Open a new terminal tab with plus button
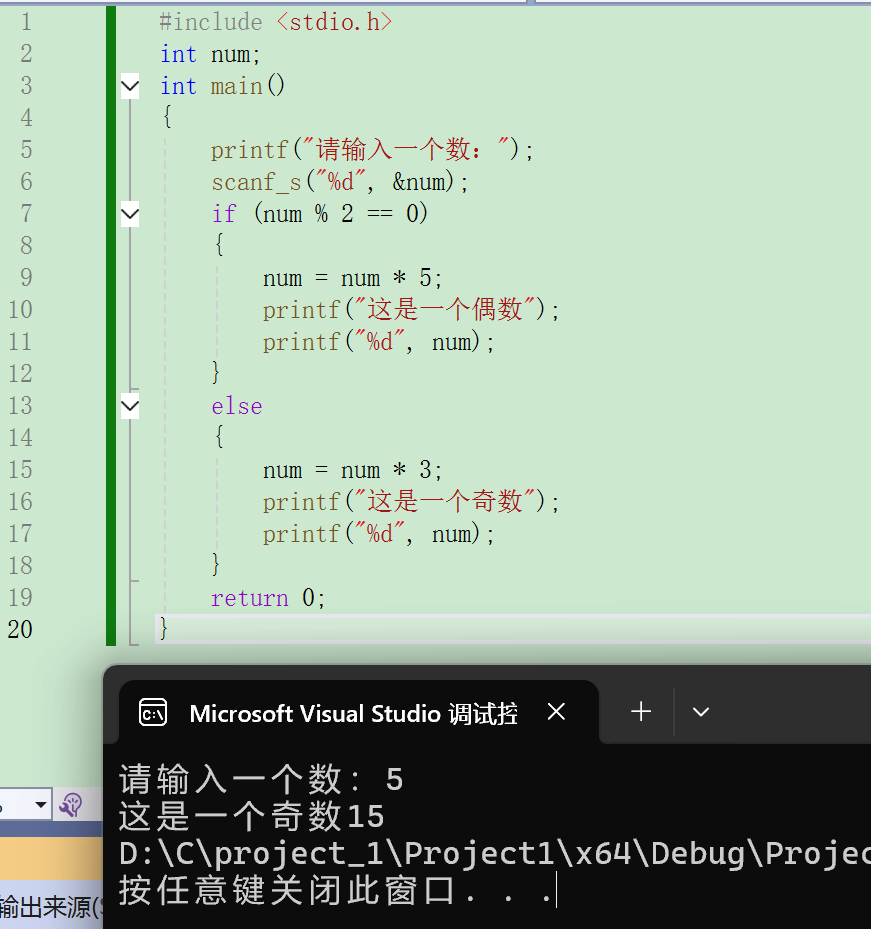871x929 pixels. tap(641, 712)
